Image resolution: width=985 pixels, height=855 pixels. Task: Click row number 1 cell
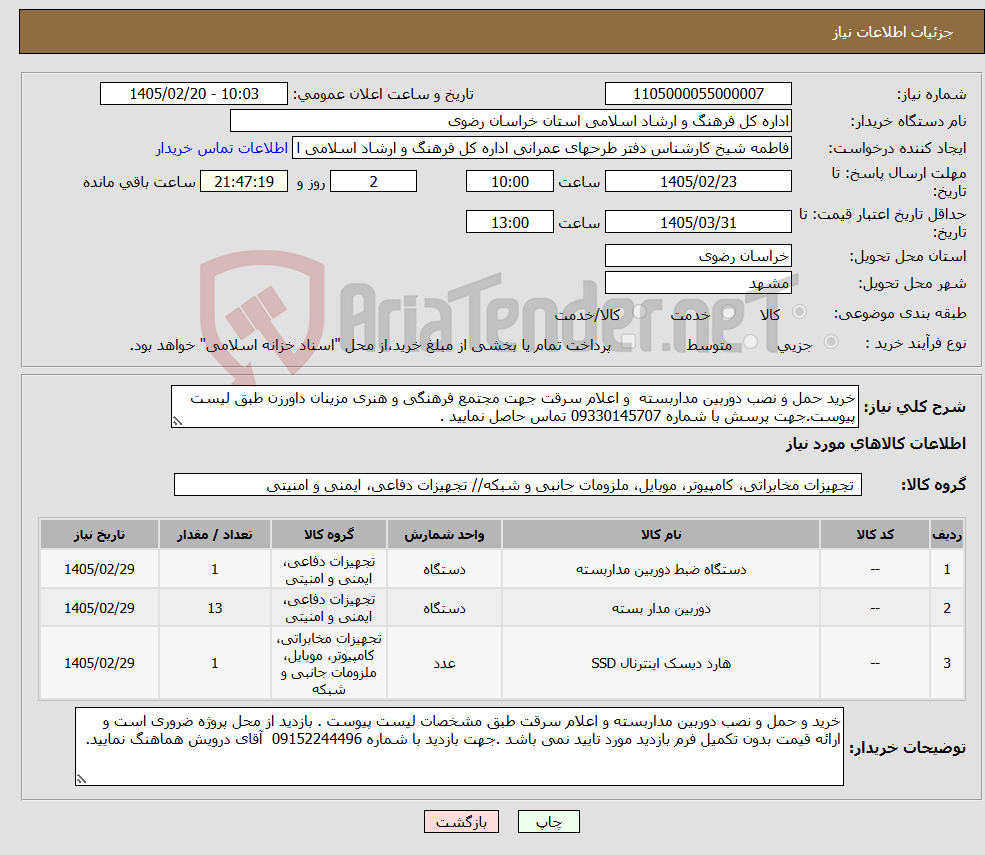click(947, 570)
